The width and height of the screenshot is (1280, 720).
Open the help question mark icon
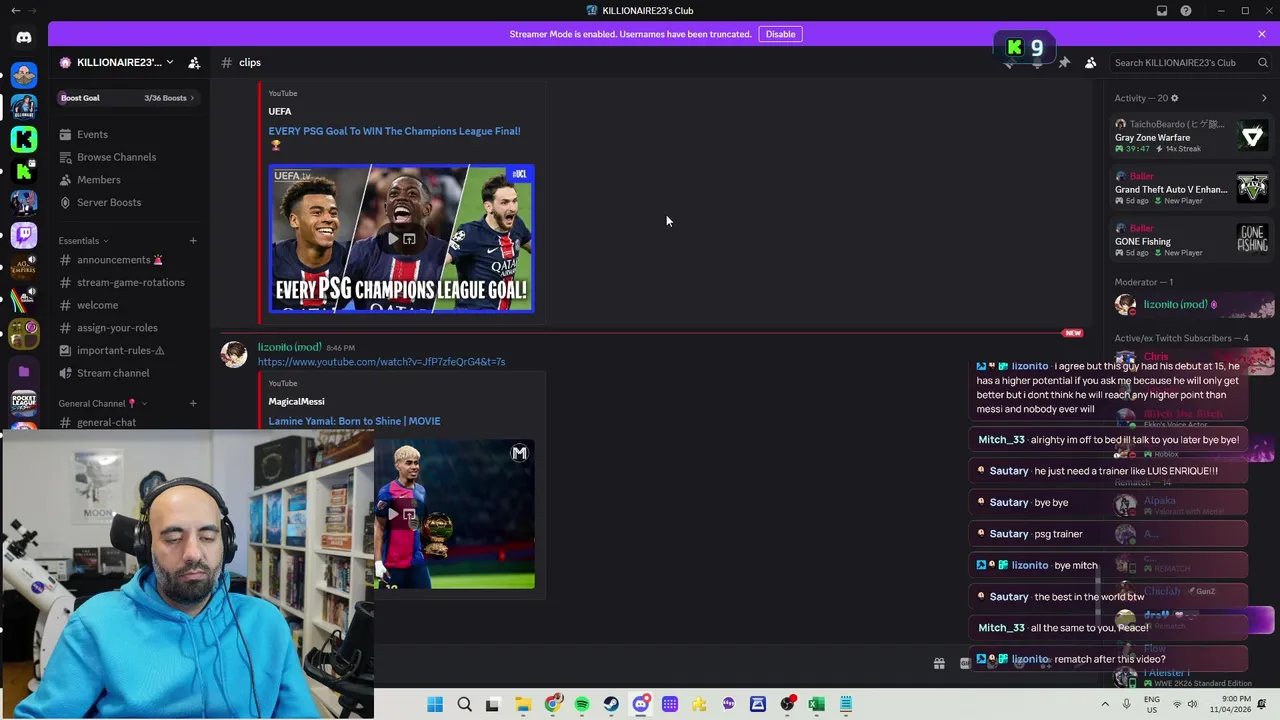click(x=1186, y=11)
